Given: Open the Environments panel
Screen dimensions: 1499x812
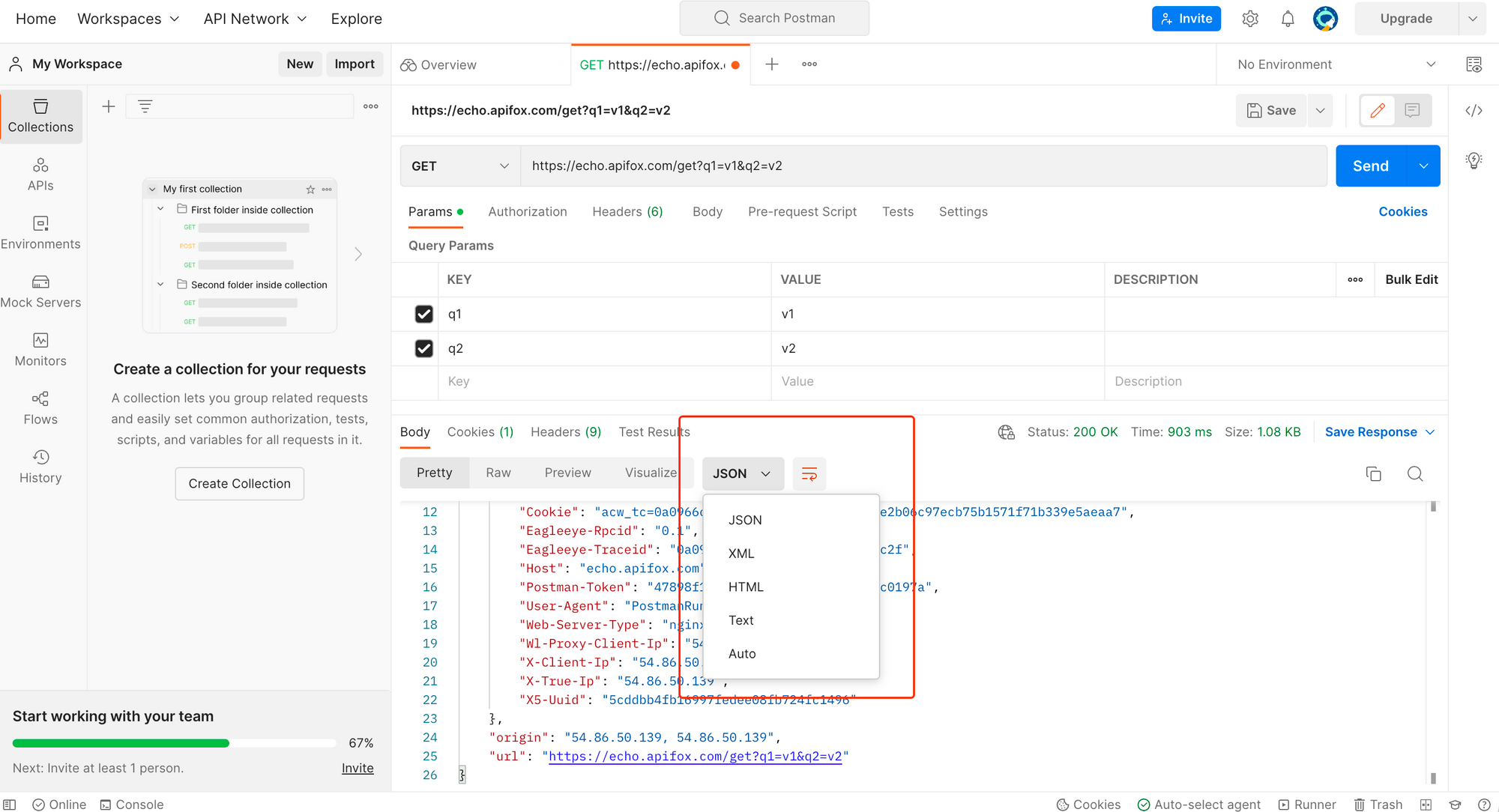Looking at the screenshot, I should [x=41, y=232].
